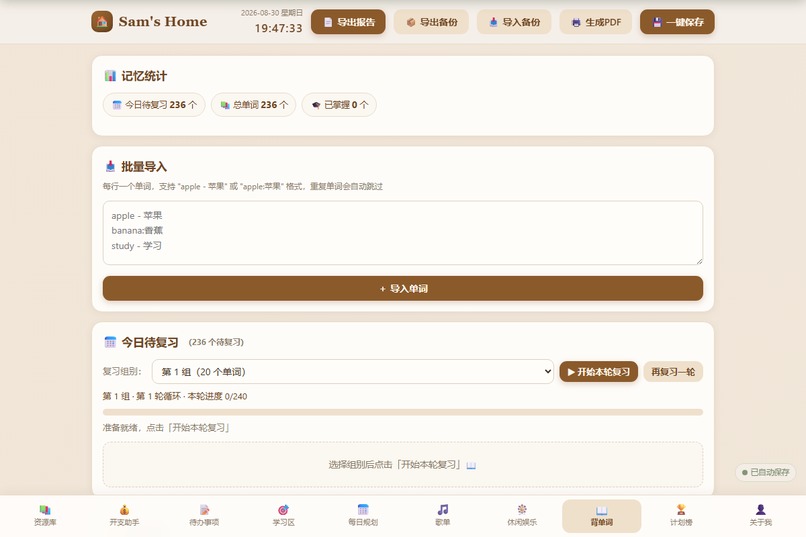Open the 每日规划 daily planning tab
This screenshot has height=537, width=806.
click(363, 515)
